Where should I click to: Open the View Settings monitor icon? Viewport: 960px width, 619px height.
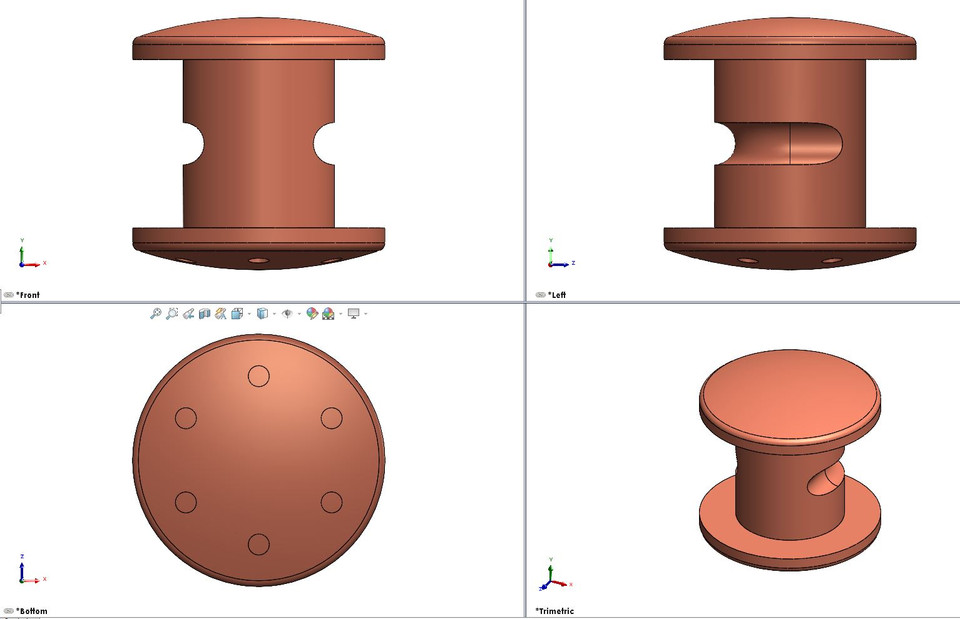[x=354, y=312]
